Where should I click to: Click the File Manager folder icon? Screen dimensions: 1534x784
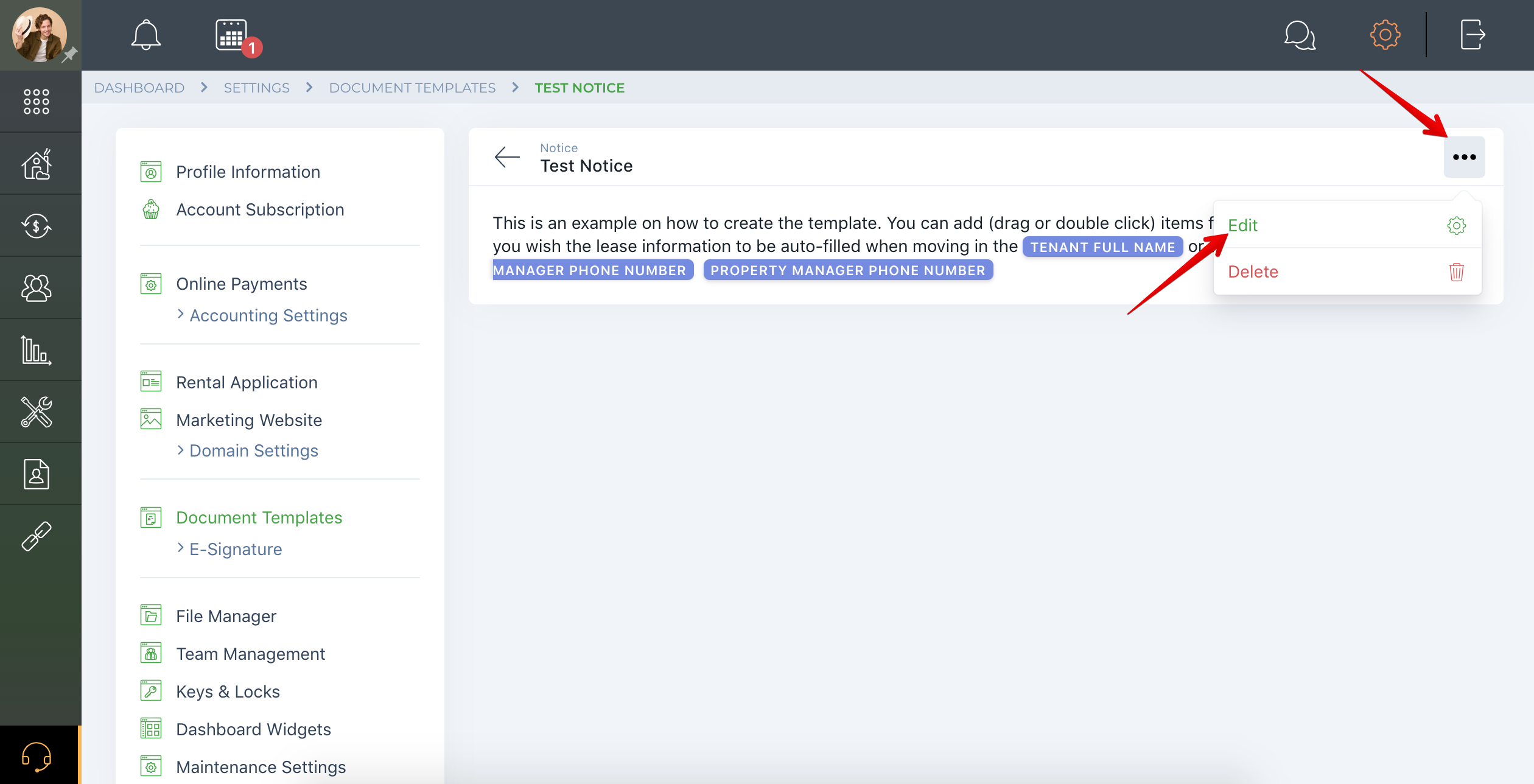tap(151, 615)
